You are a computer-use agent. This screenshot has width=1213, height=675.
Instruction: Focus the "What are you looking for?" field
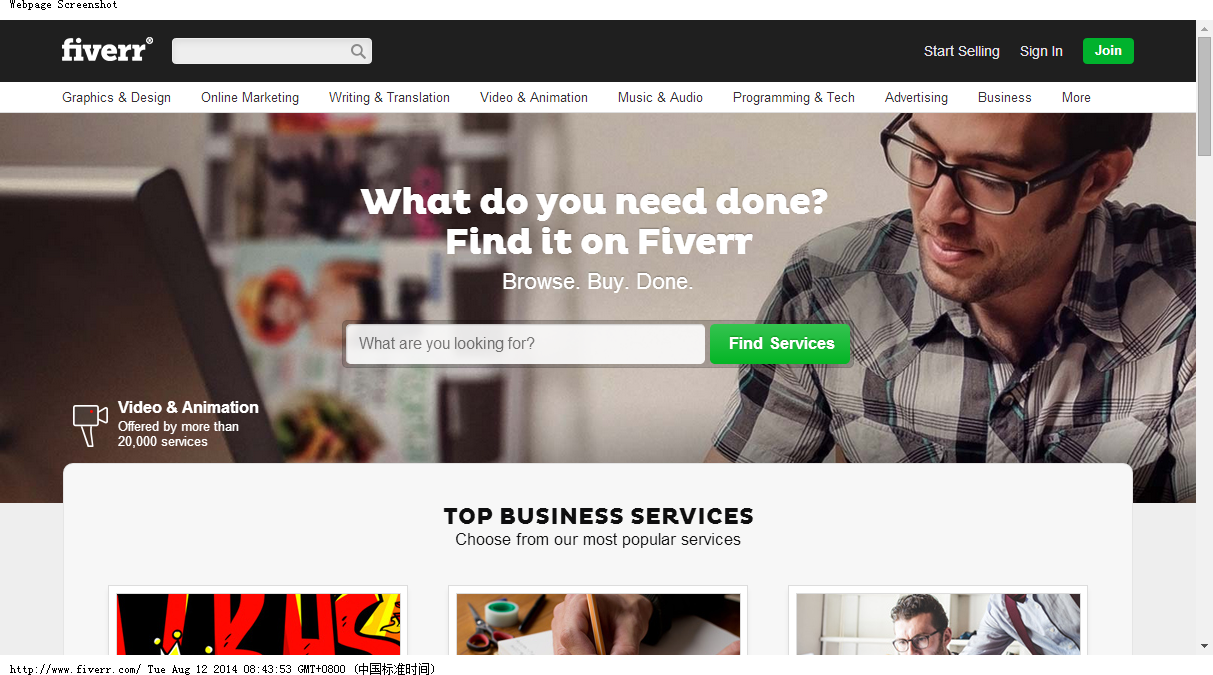(x=526, y=344)
